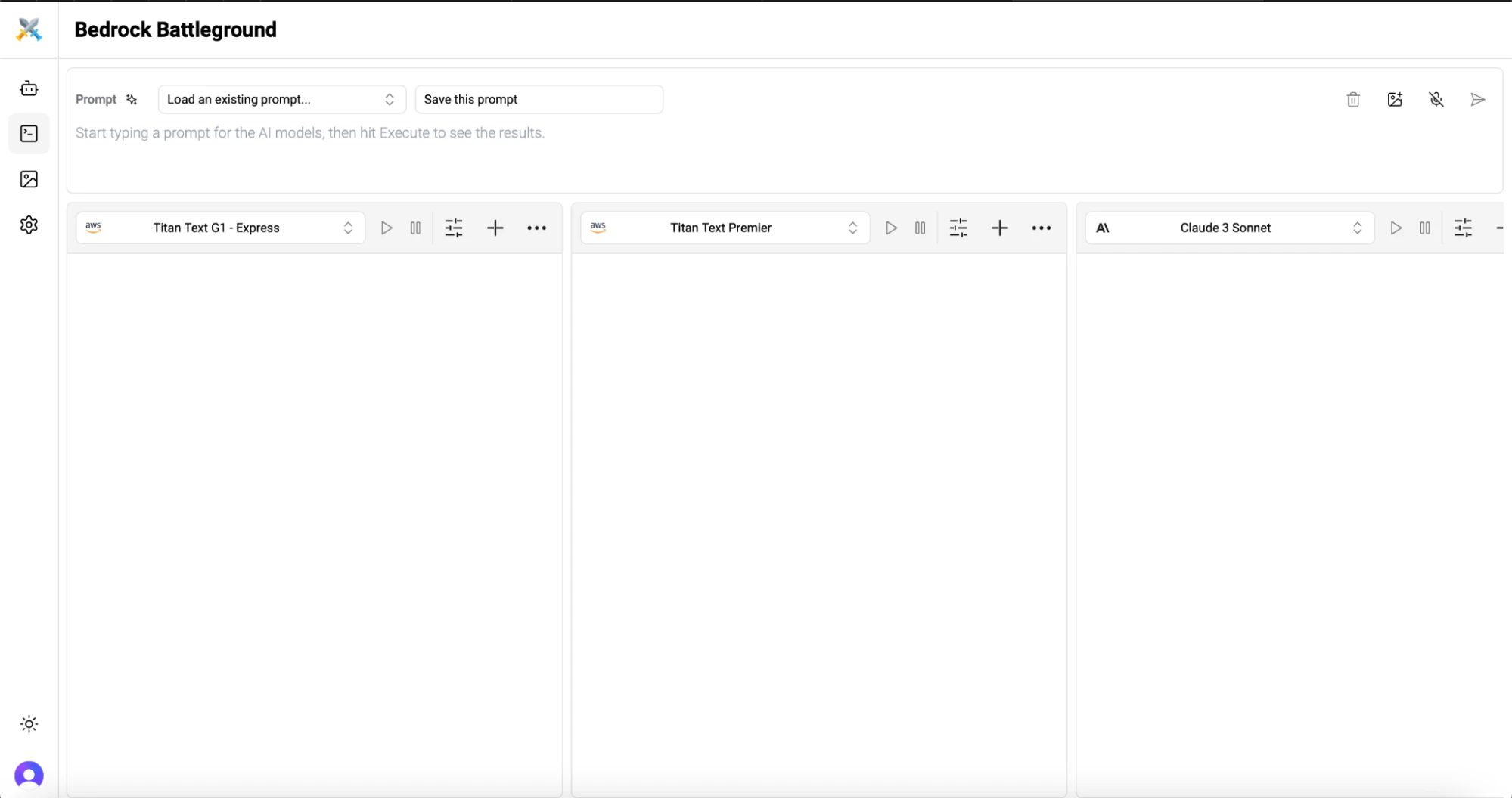Open more options for Titan Text G1 - Express

coord(537,228)
